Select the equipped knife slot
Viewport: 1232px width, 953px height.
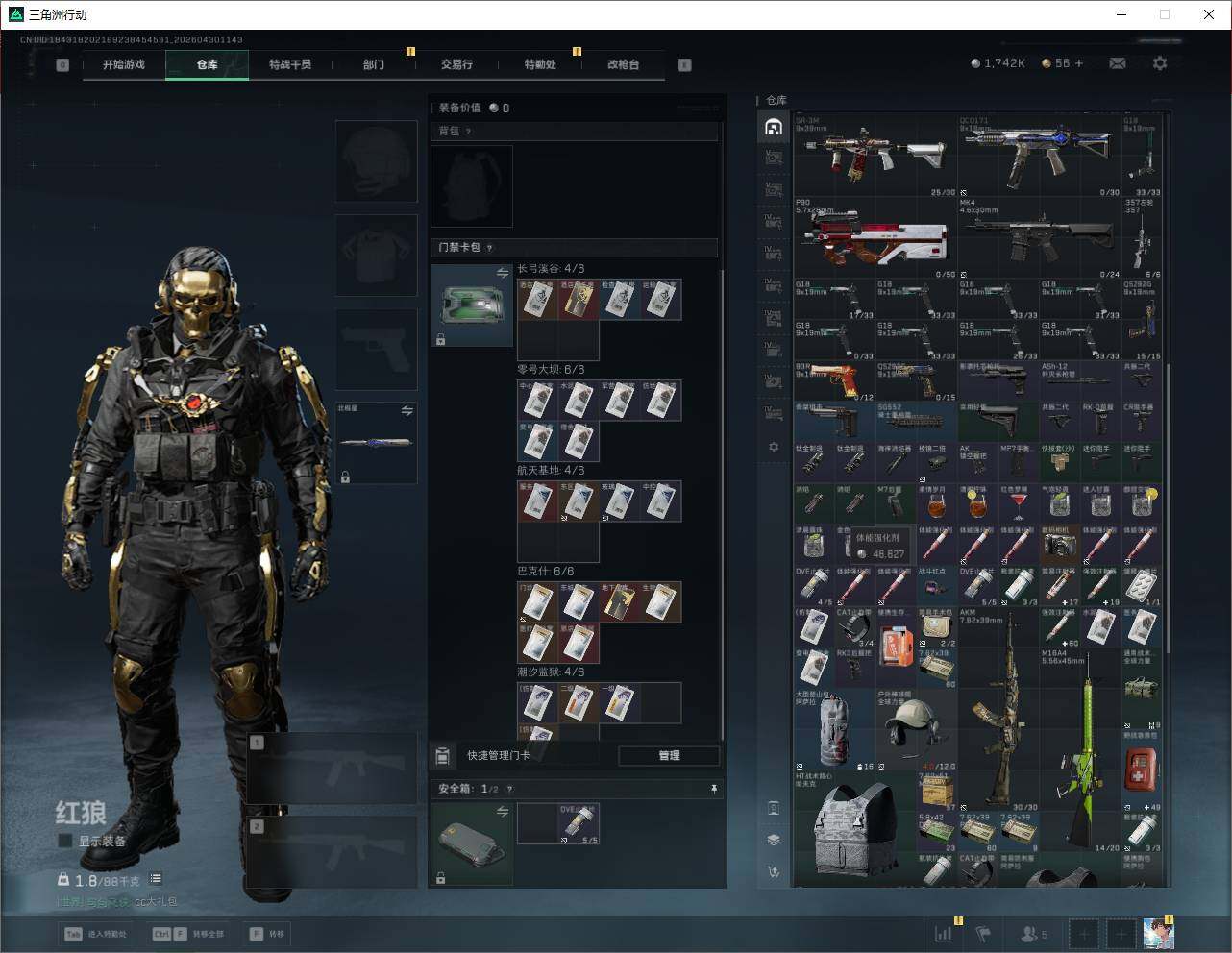[x=377, y=443]
